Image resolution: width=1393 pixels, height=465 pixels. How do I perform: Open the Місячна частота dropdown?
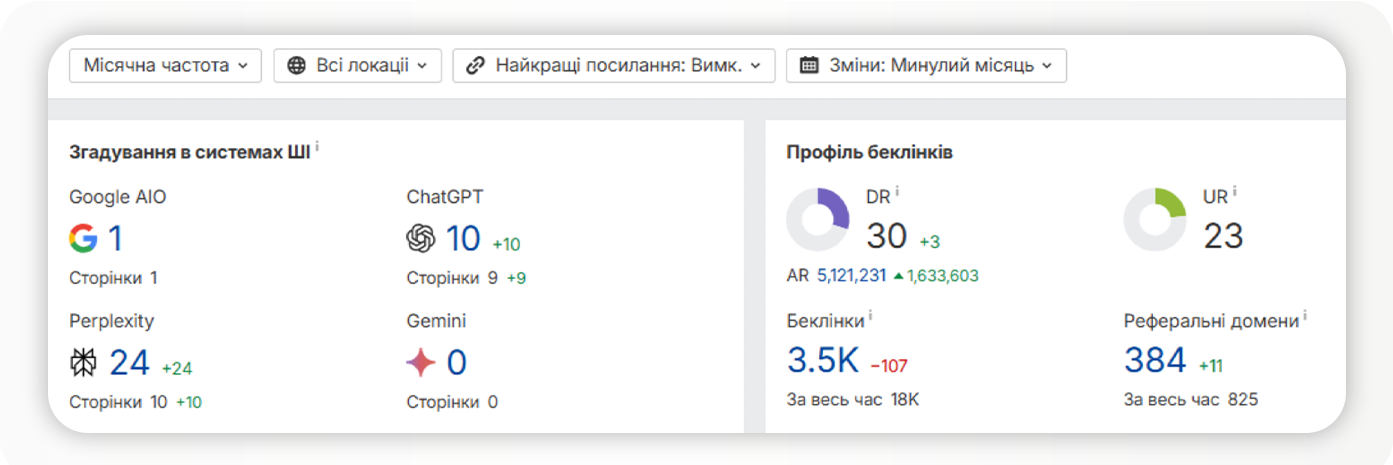tap(165, 66)
